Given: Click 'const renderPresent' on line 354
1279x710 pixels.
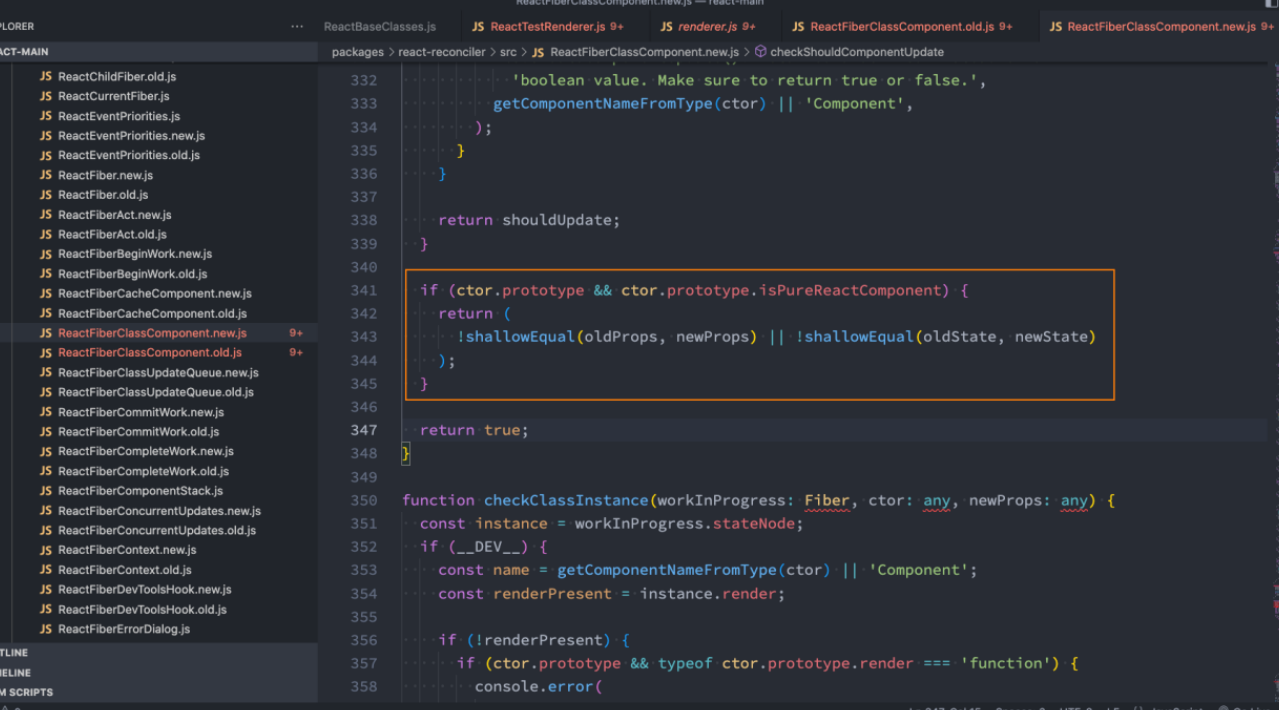Looking at the screenshot, I should pos(525,594).
